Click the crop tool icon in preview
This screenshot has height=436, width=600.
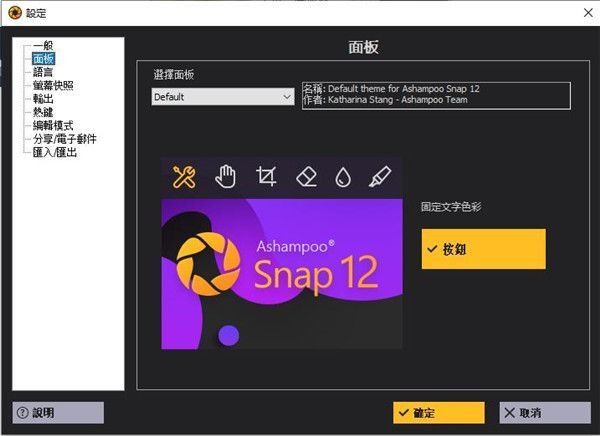(x=266, y=176)
